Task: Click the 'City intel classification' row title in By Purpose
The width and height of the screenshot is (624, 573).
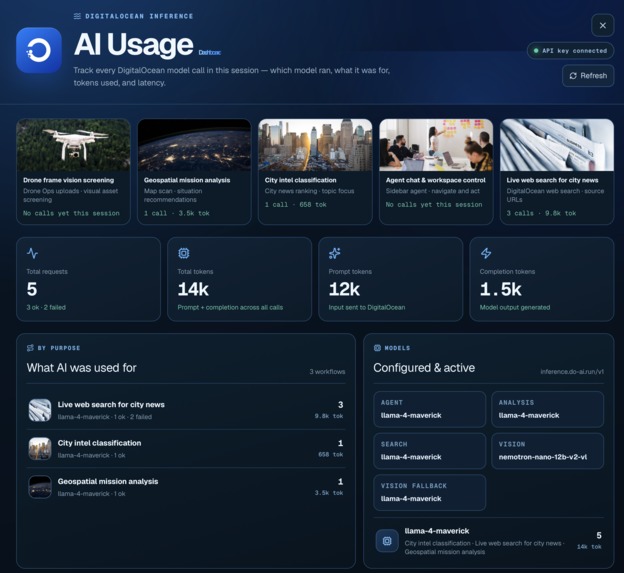Action: [x=99, y=443]
